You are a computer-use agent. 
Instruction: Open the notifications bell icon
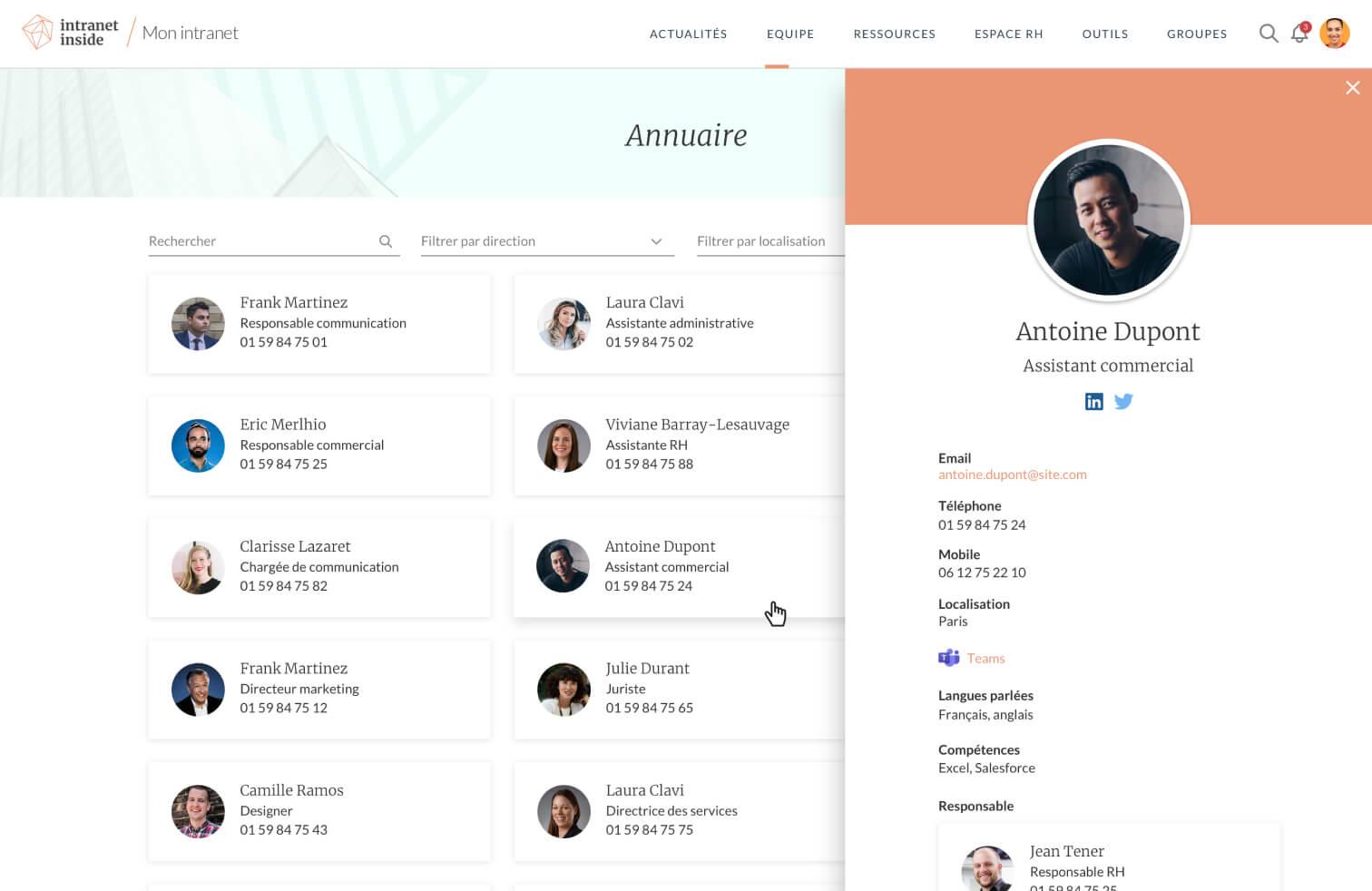coord(1300,34)
